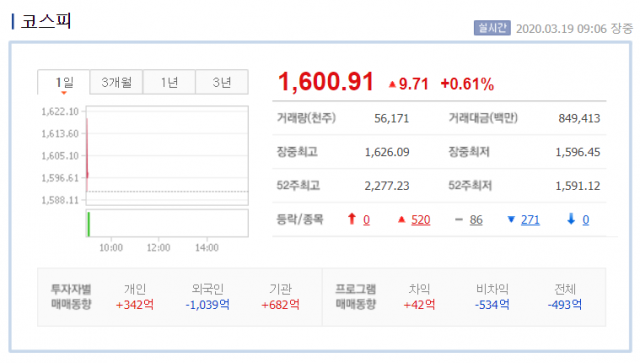This screenshot has height=363, width=640.
Task: Click the 10:00 time axis label
Action: (111, 248)
